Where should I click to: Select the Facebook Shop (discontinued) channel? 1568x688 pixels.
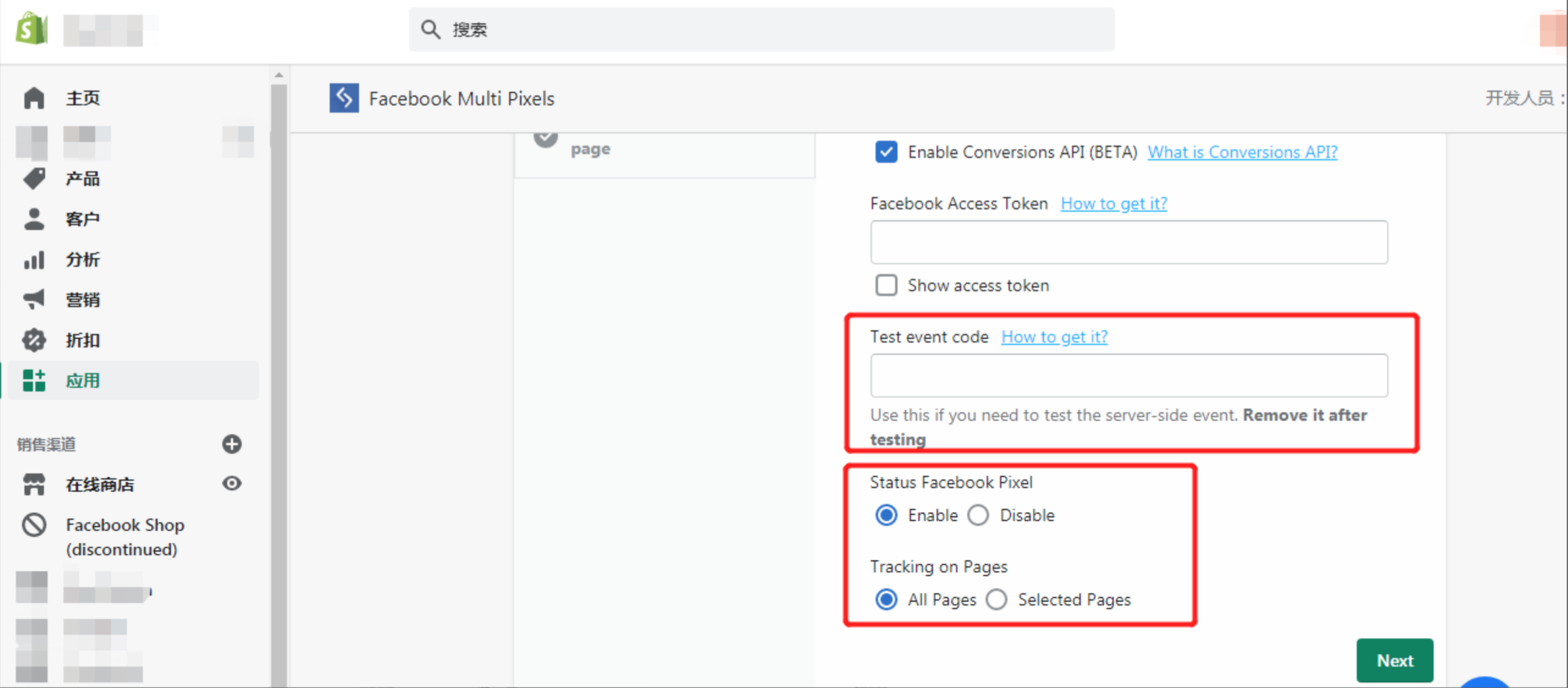[x=125, y=536]
